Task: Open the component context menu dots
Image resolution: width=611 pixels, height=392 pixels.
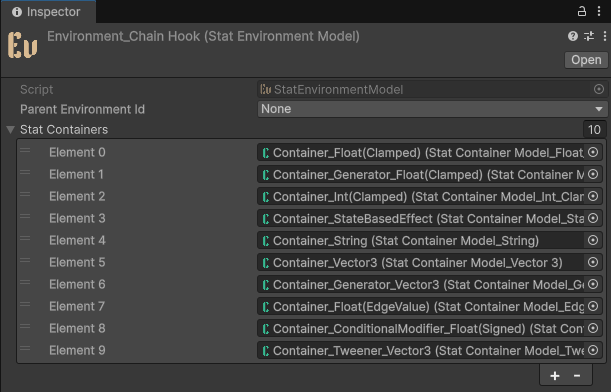Action: coord(604,36)
